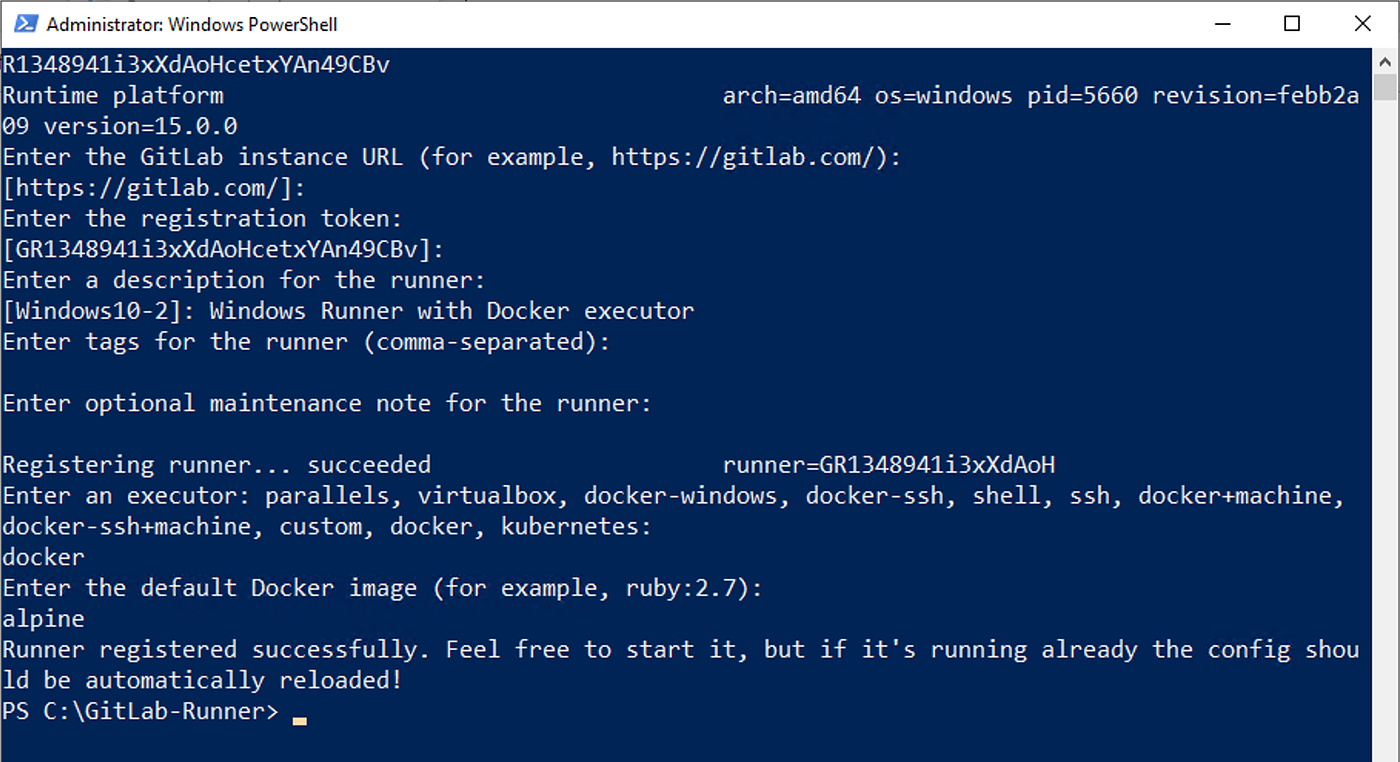1400x762 pixels.
Task: Select the default image name alpine
Action: point(43,618)
